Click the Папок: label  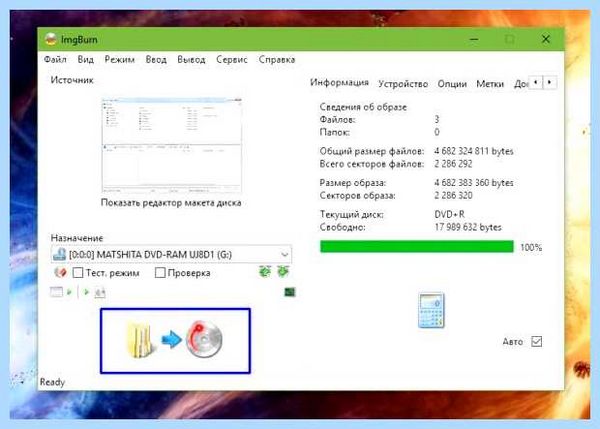coord(334,132)
